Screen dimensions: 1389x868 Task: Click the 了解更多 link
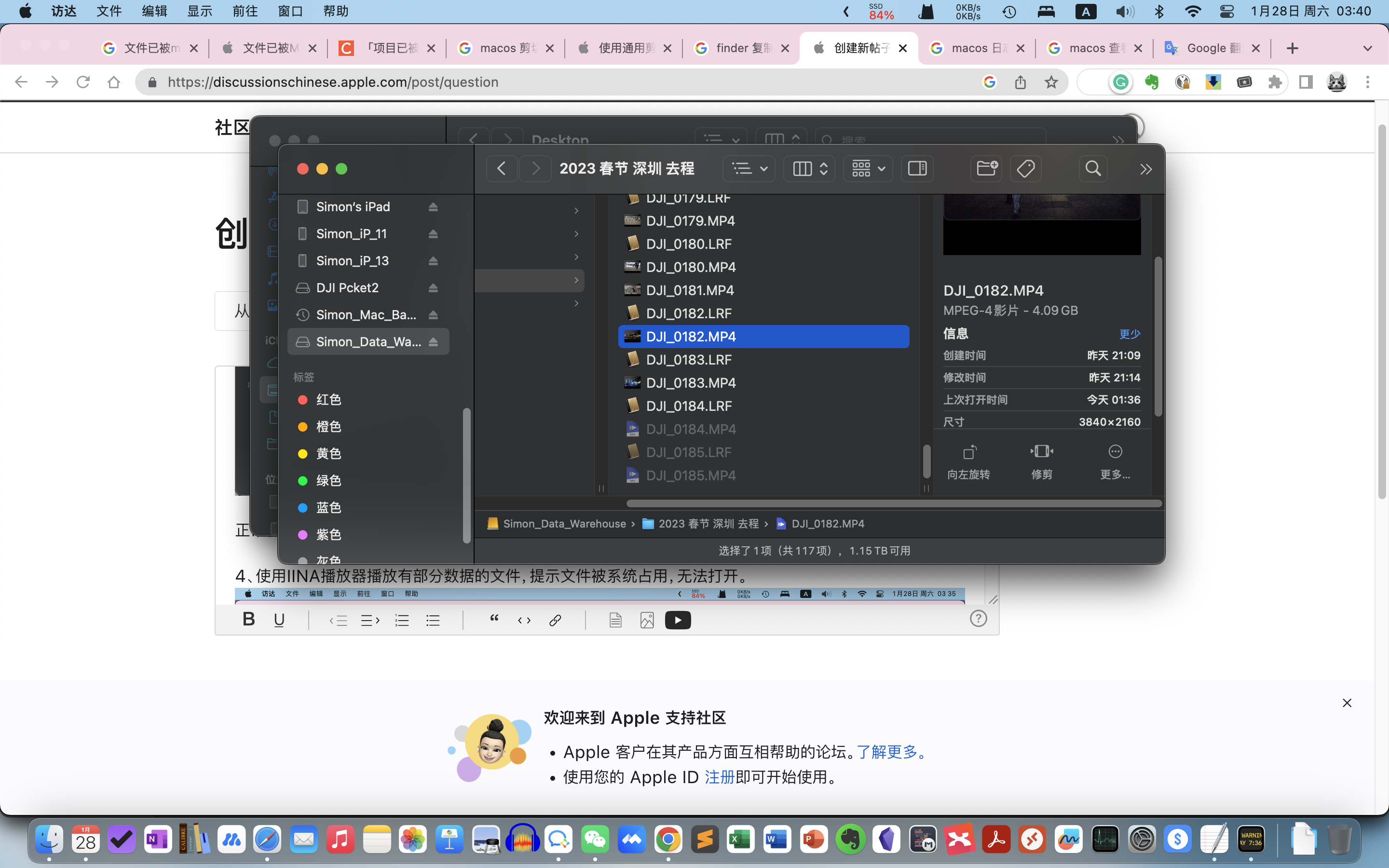coord(887,752)
